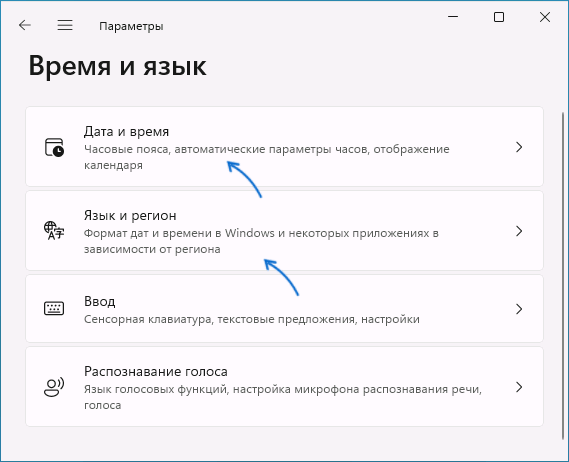
Task: Minimize the Параметры window
Action: [453, 17]
